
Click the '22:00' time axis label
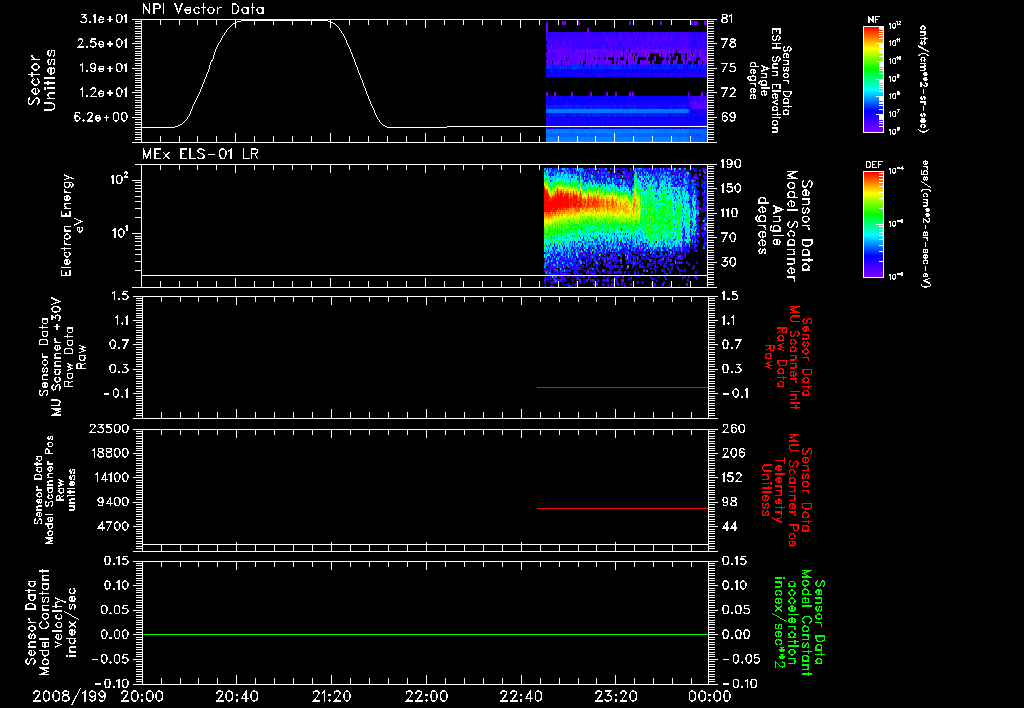pos(426,696)
